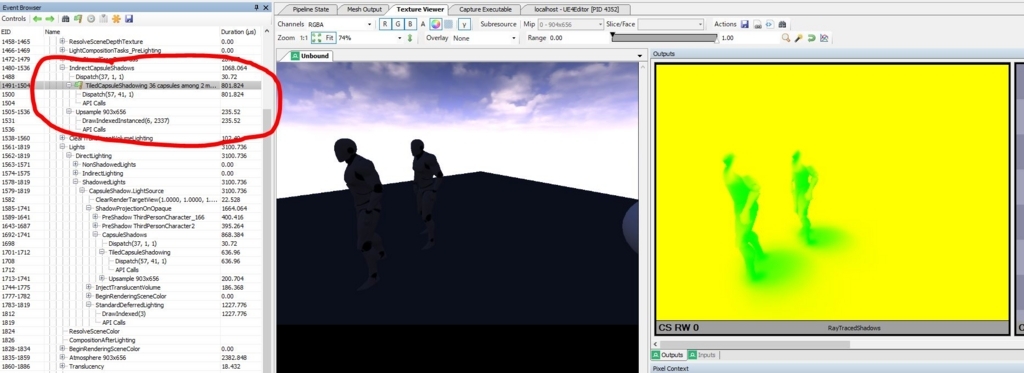1024x373 pixels.
Task: Pin the Event Browser panel
Action: [257, 7]
